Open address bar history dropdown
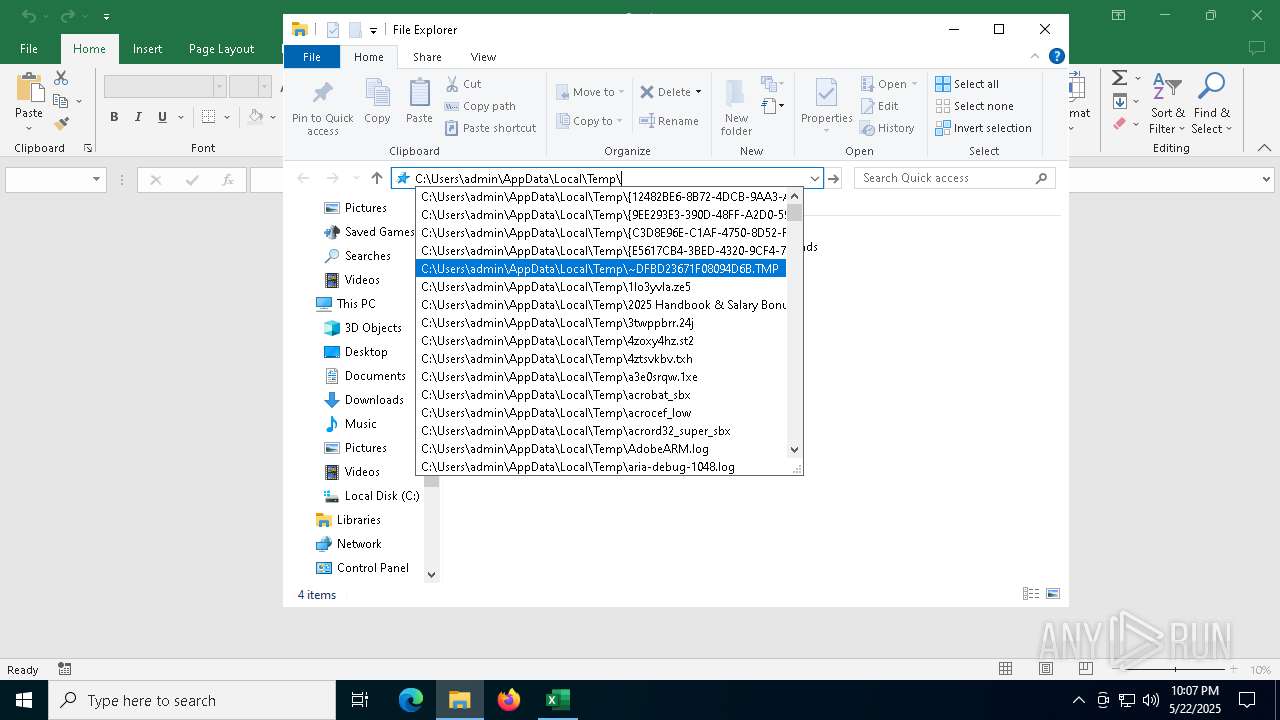This screenshot has width=1280, height=720. pyautogui.click(x=814, y=178)
